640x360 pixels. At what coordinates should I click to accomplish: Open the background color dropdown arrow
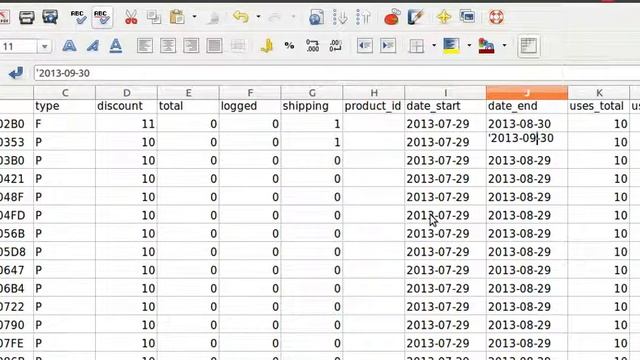(469, 46)
